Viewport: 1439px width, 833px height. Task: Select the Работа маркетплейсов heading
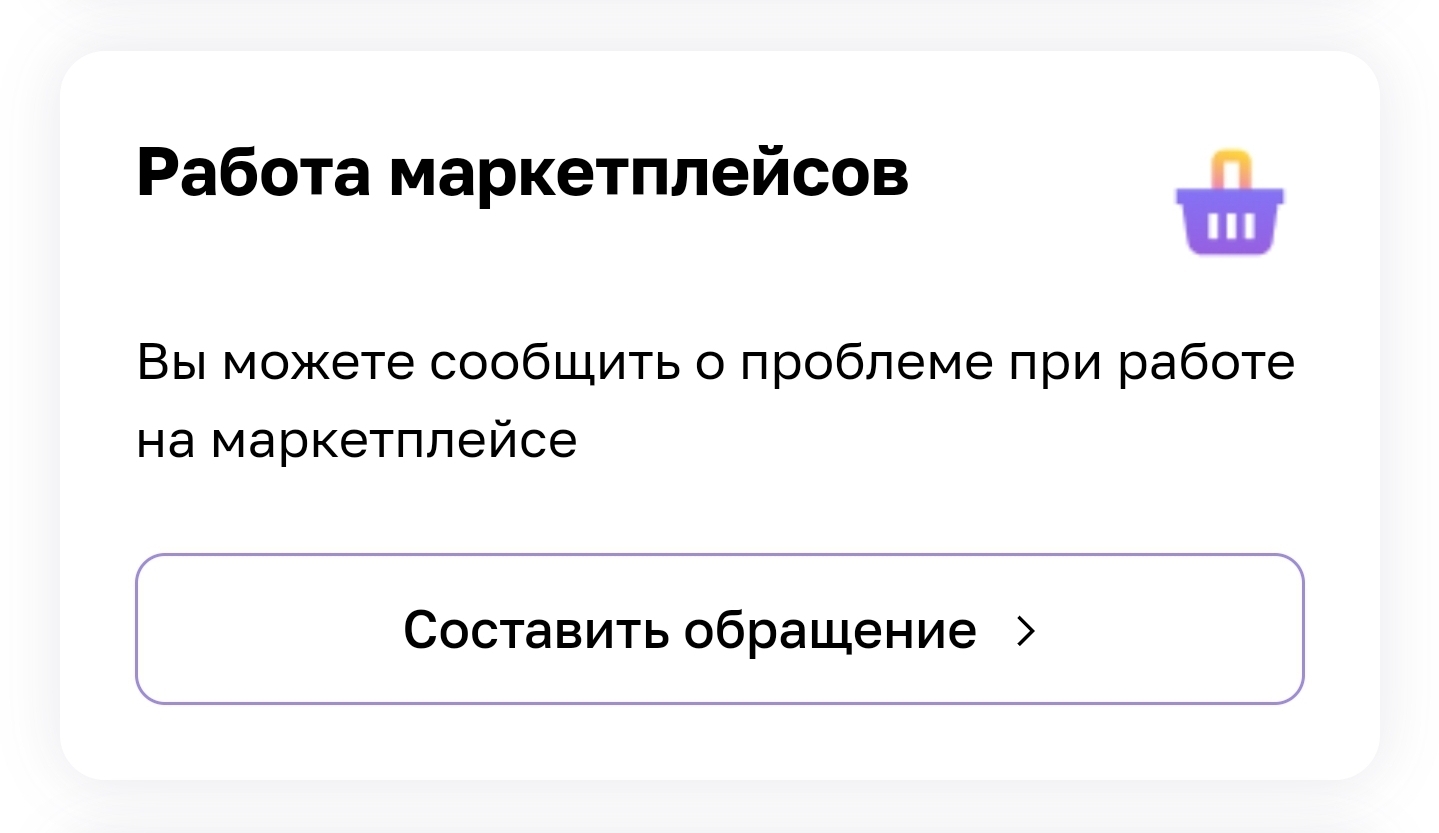click(x=522, y=174)
